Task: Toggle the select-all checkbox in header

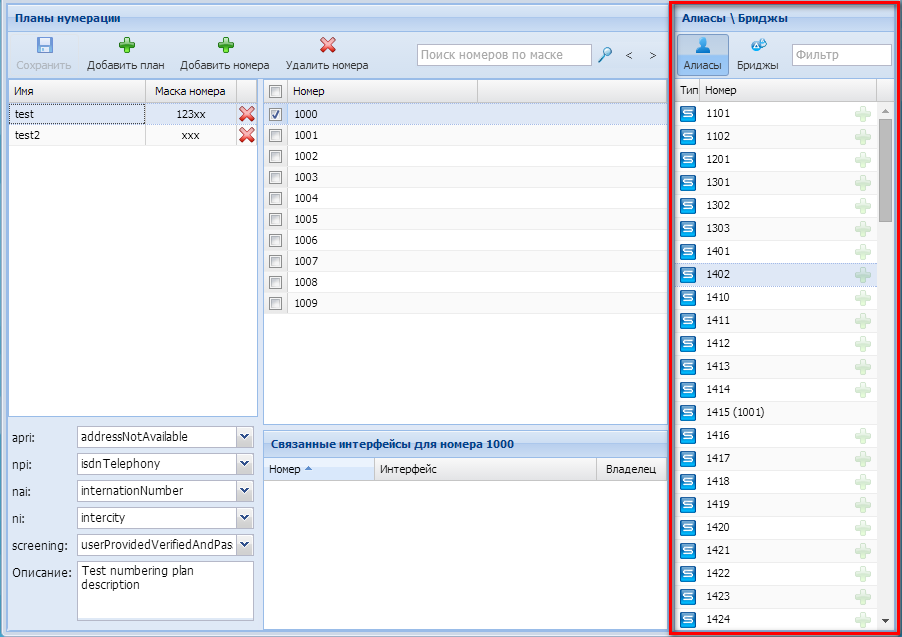Action: [x=275, y=92]
